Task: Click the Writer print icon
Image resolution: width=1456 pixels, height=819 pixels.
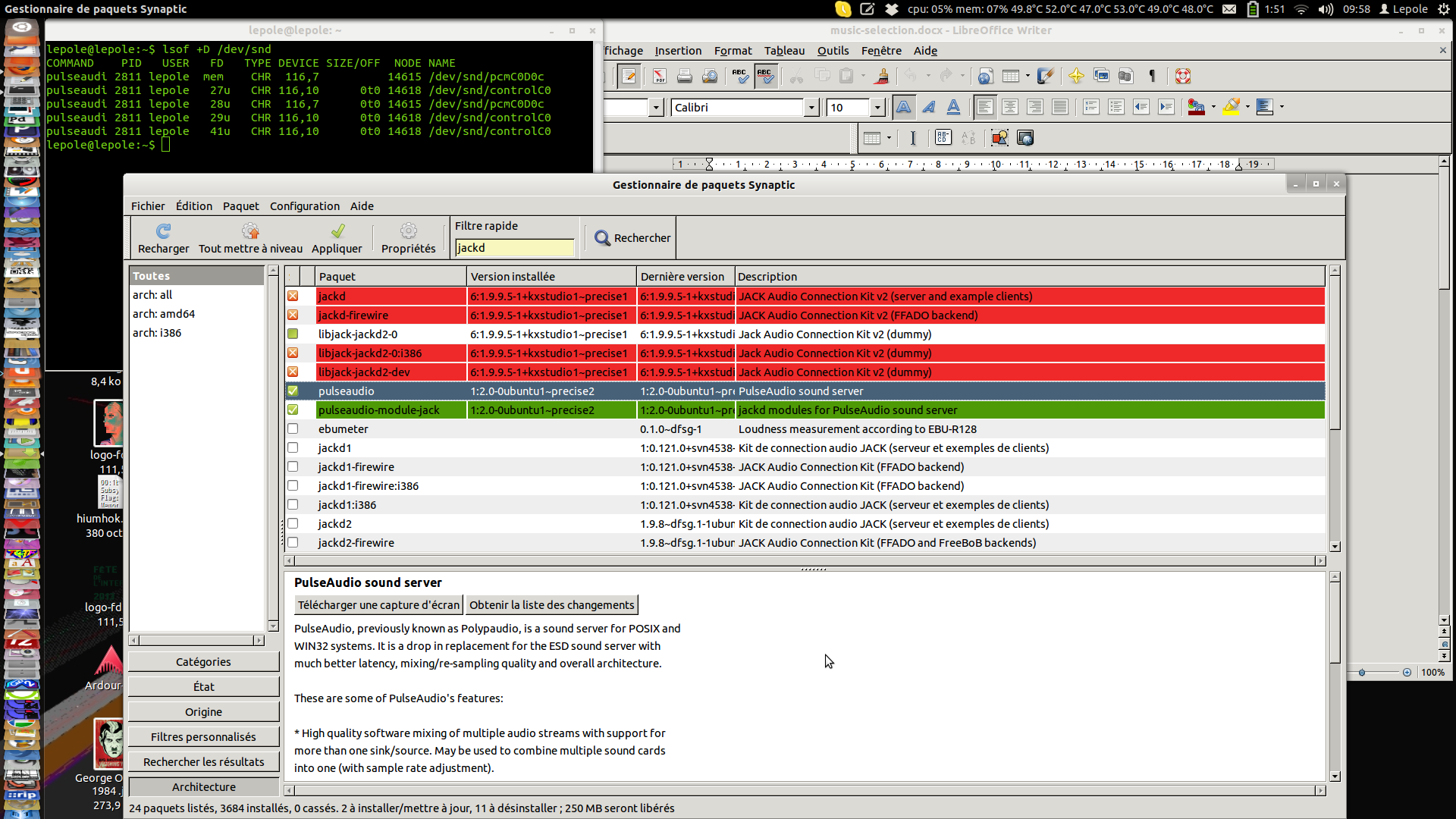Action: coord(684,76)
